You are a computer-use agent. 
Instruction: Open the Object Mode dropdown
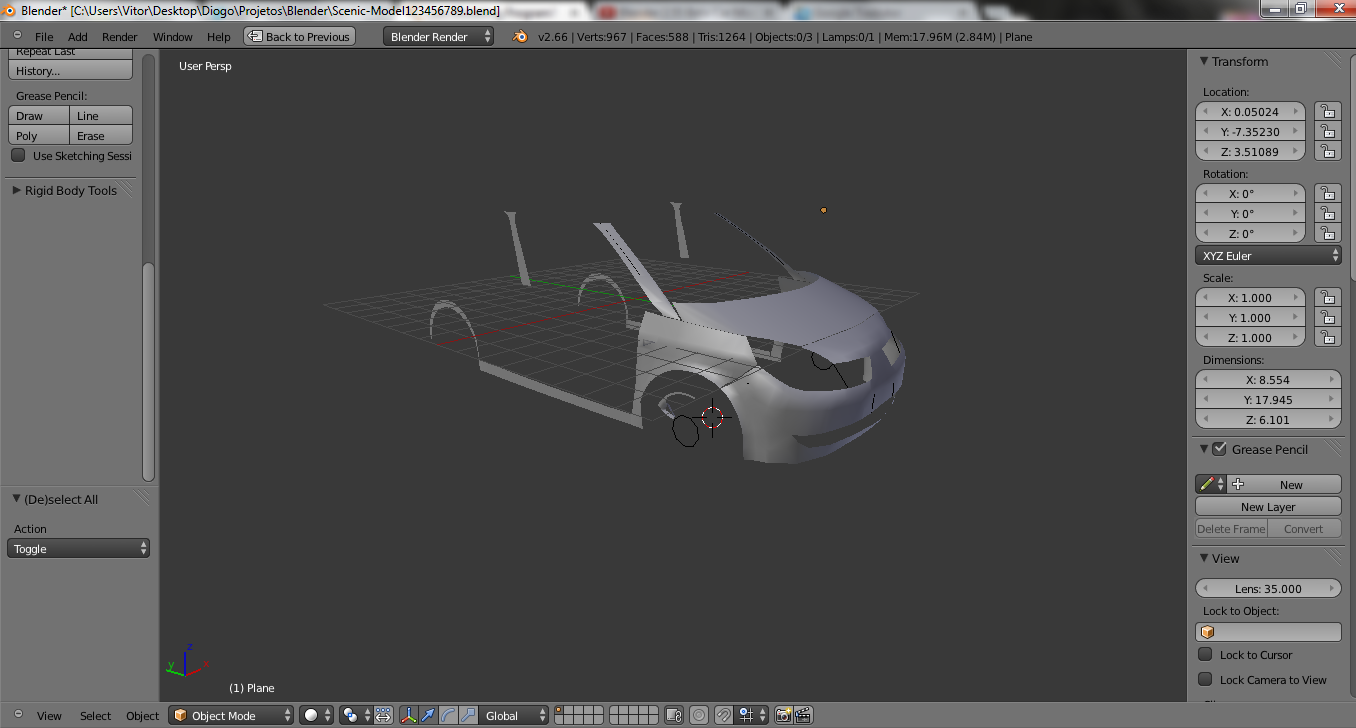232,715
